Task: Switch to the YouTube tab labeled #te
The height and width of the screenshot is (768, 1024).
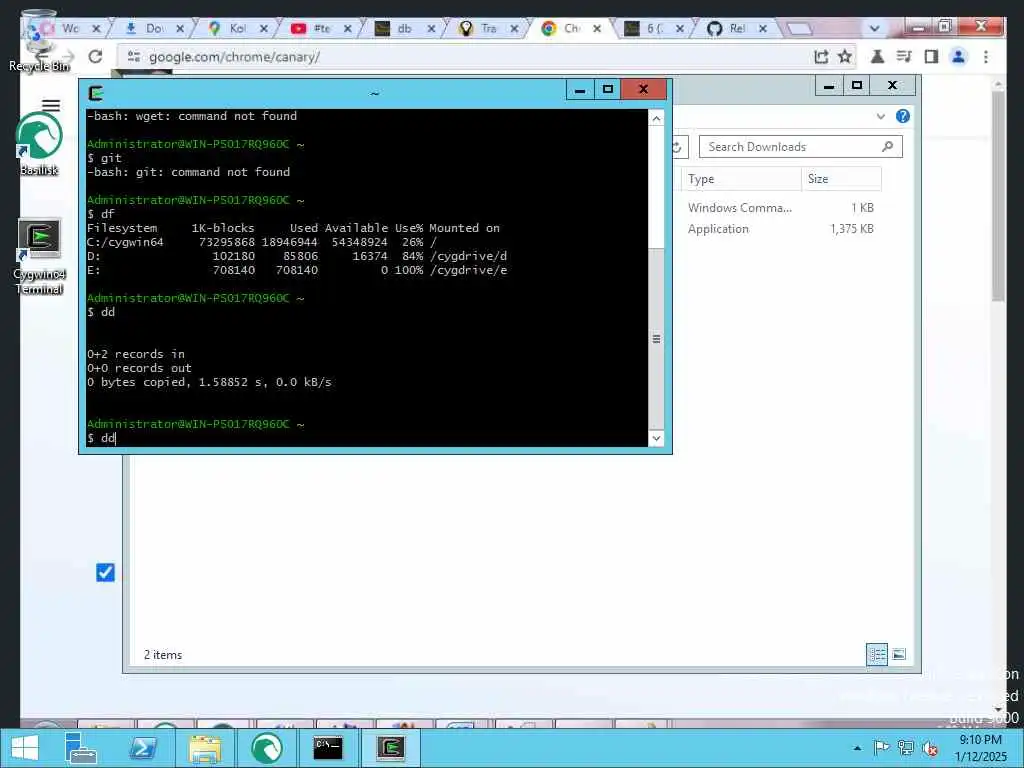Action: (321, 29)
